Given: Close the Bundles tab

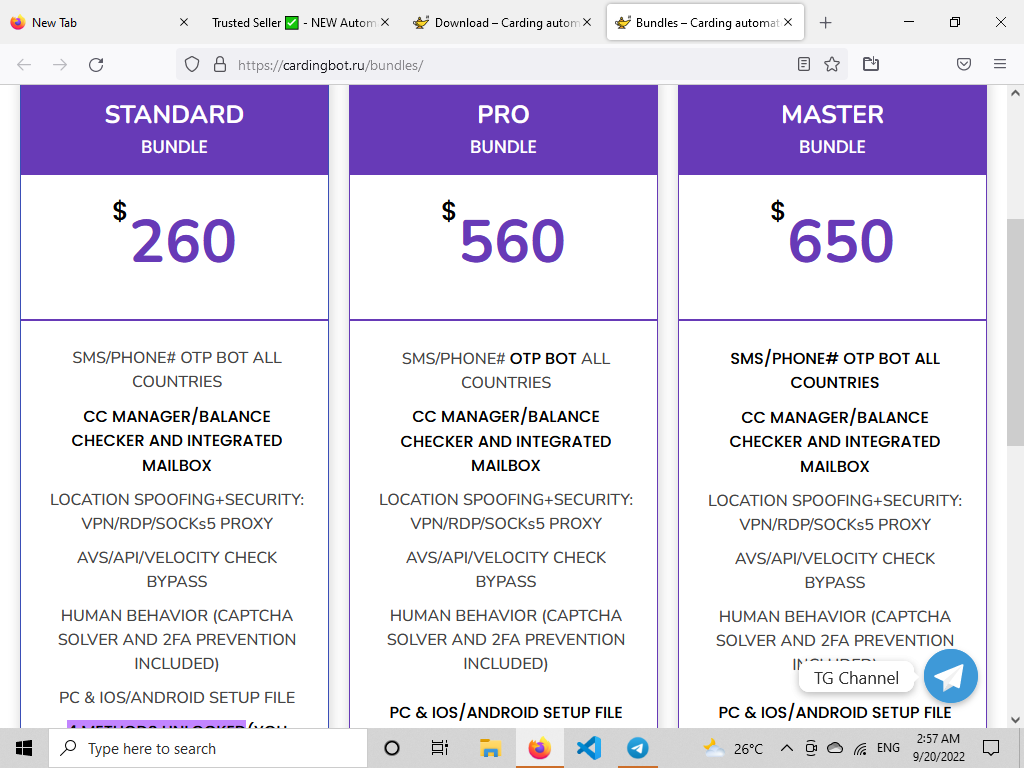Looking at the screenshot, I should (788, 22).
